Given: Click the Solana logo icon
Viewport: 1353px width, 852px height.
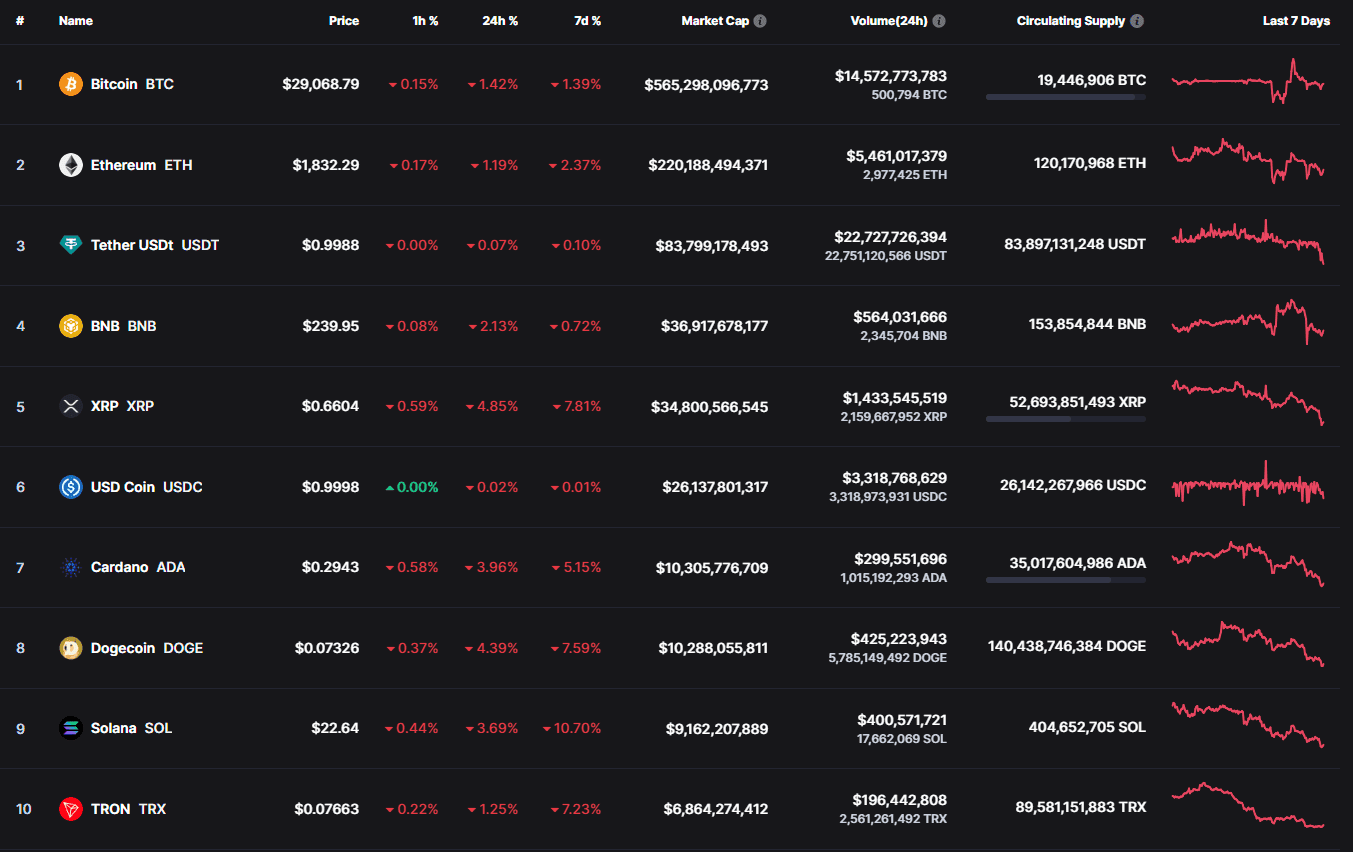Looking at the screenshot, I should pos(70,728).
